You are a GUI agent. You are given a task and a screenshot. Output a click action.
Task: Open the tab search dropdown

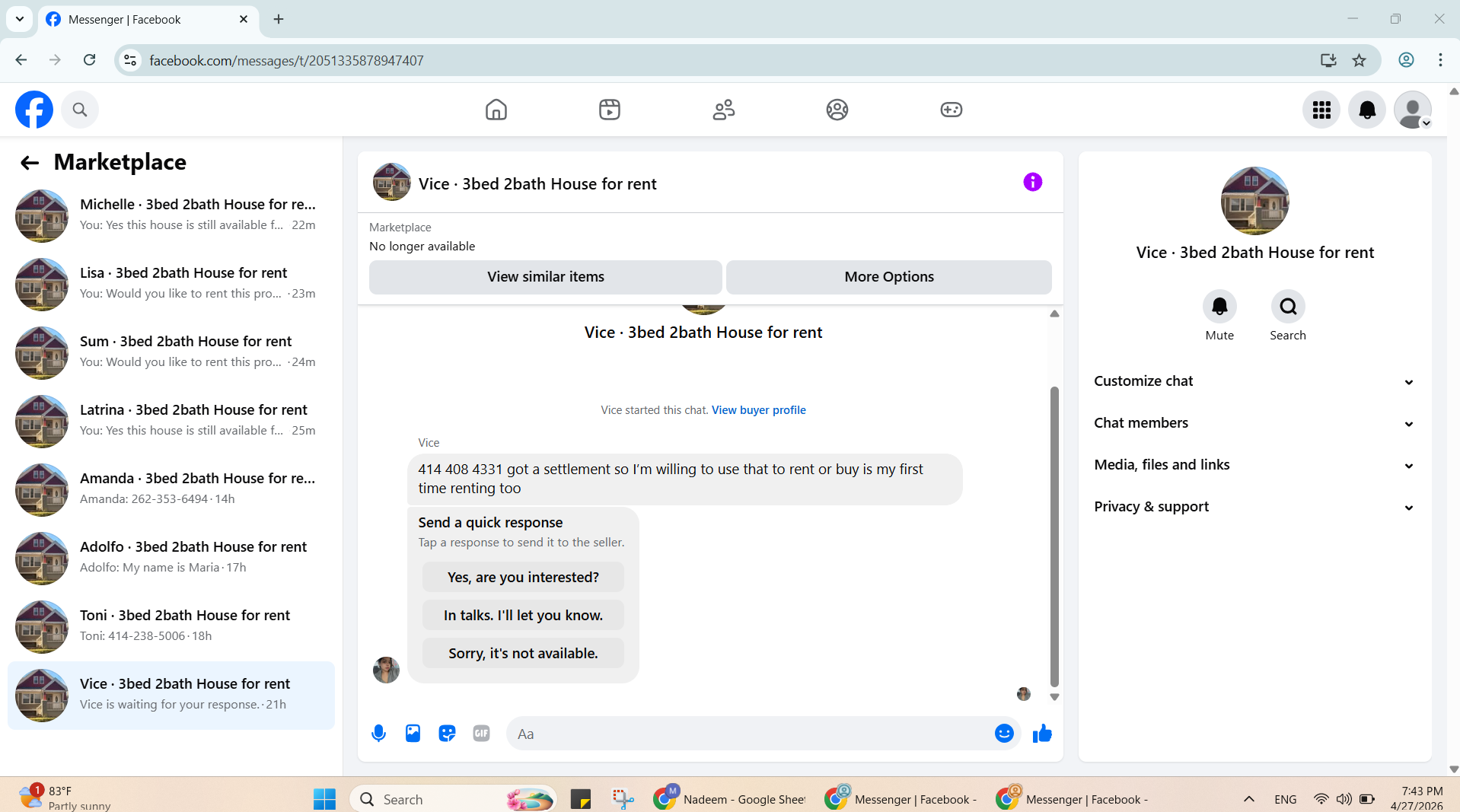click(20, 19)
